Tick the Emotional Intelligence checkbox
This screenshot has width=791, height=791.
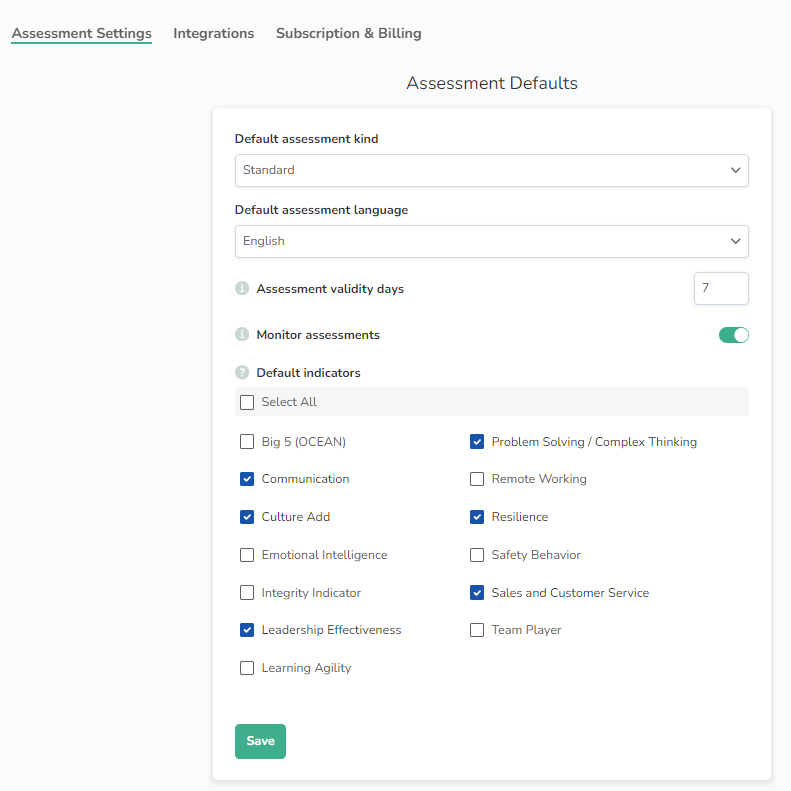click(247, 555)
